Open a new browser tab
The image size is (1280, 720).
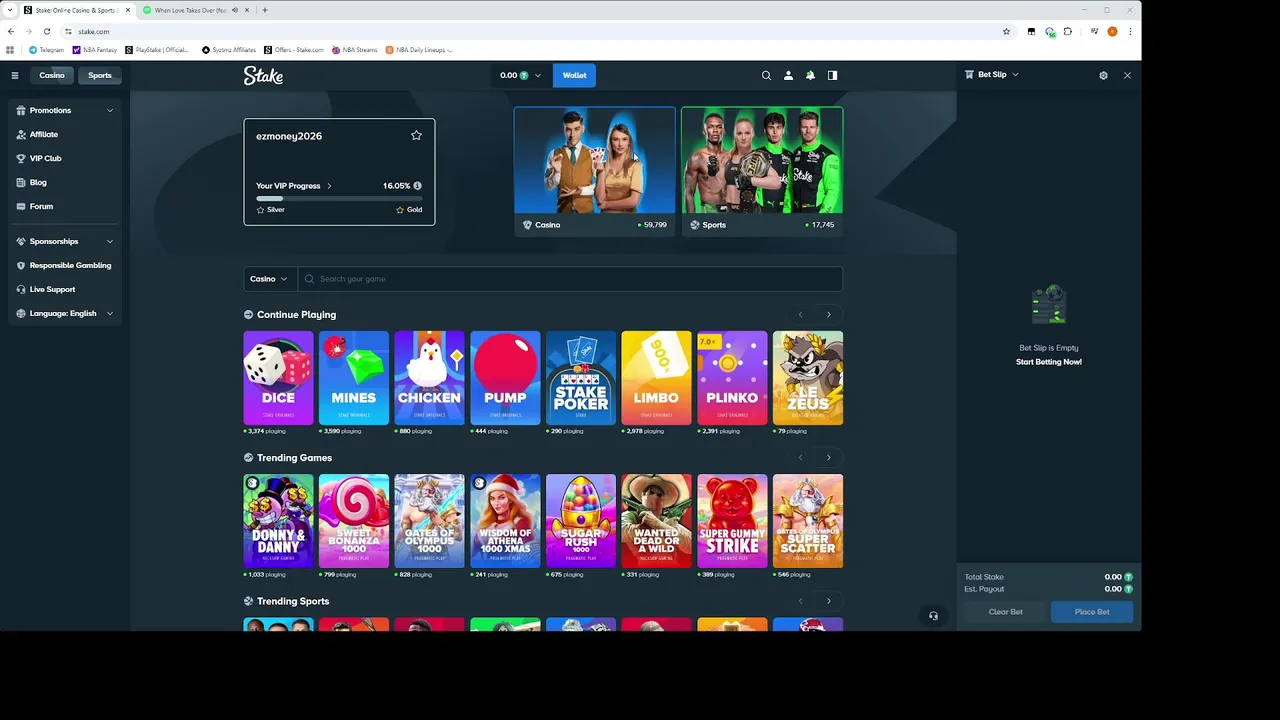click(264, 10)
